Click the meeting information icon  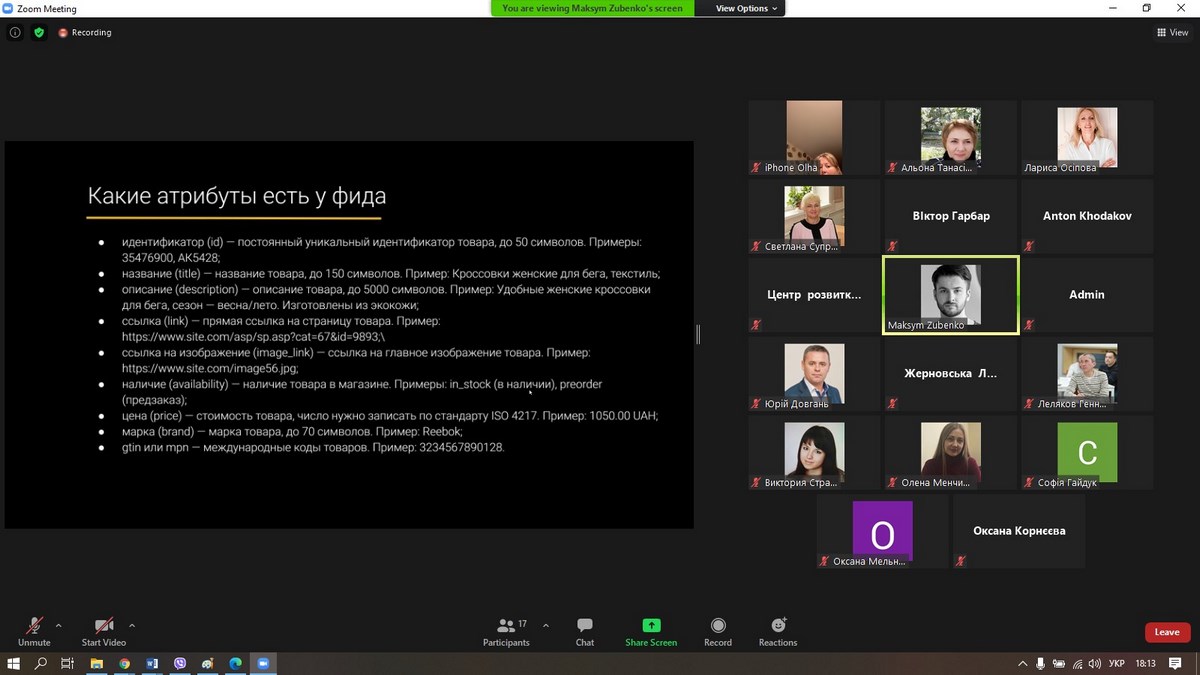15,32
